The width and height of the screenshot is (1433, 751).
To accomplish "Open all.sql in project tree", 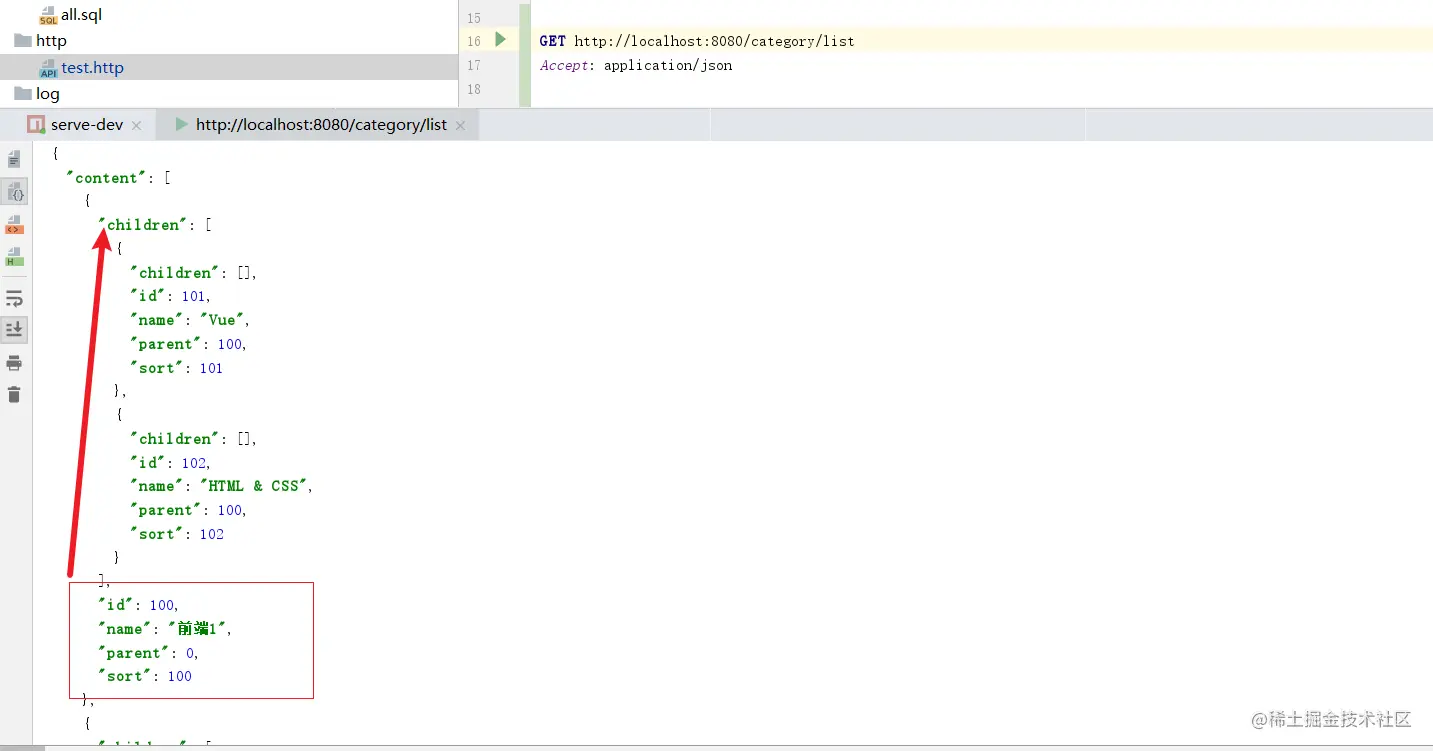I will coord(81,15).
